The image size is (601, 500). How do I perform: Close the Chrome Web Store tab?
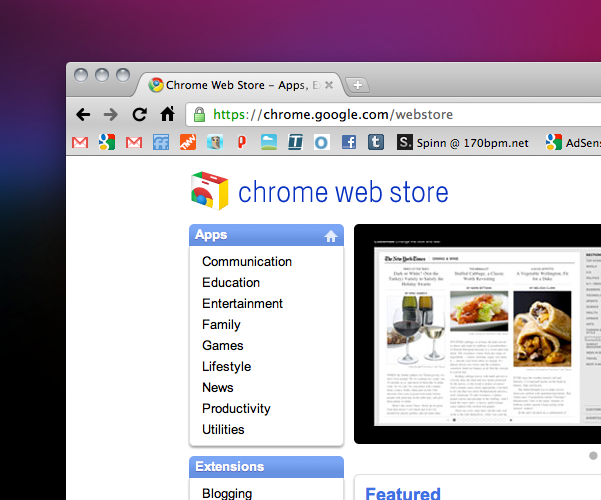(329, 85)
